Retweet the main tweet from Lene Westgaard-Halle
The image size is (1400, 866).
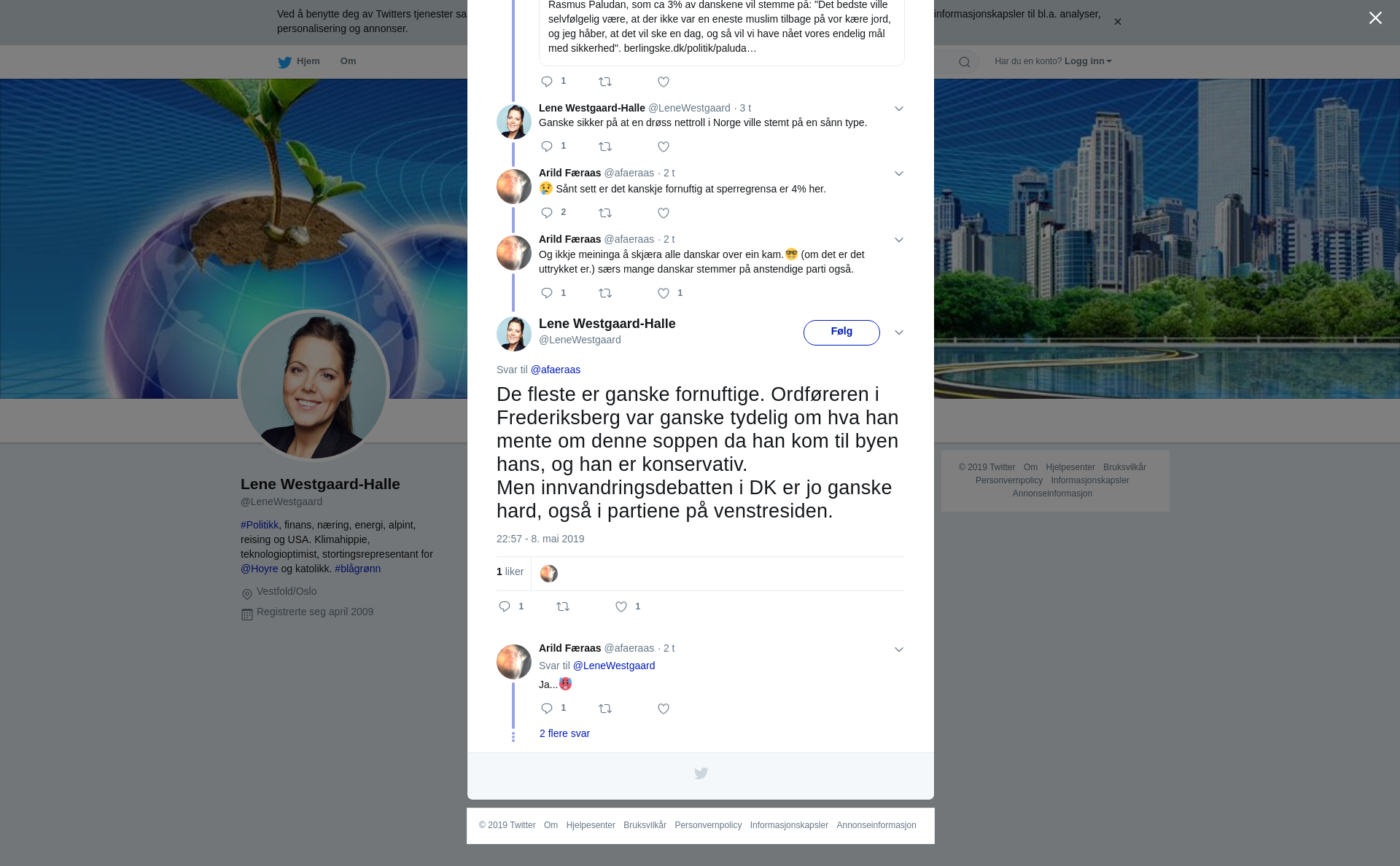pyautogui.click(x=563, y=606)
